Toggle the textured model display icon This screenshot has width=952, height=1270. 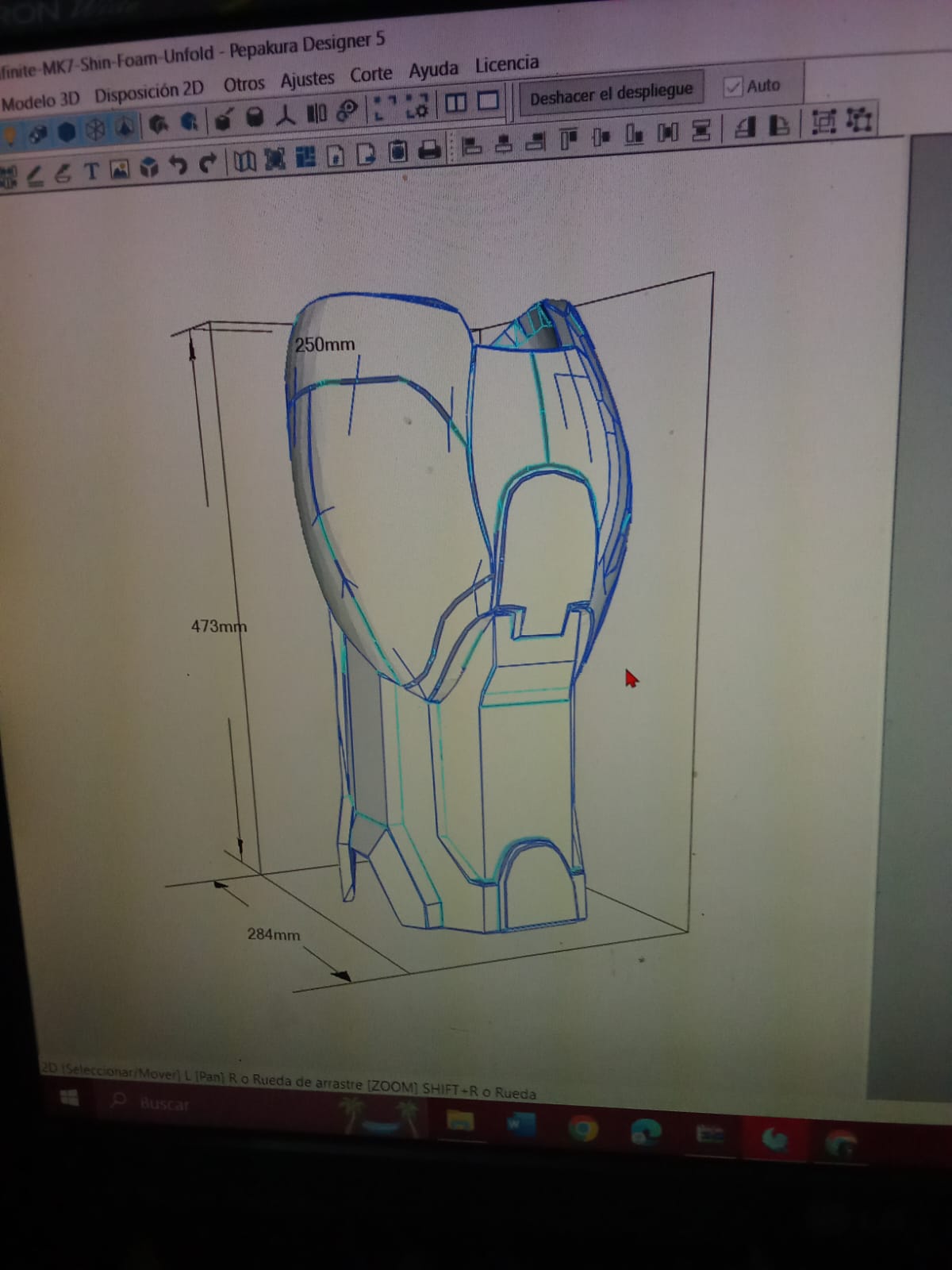click(37, 134)
